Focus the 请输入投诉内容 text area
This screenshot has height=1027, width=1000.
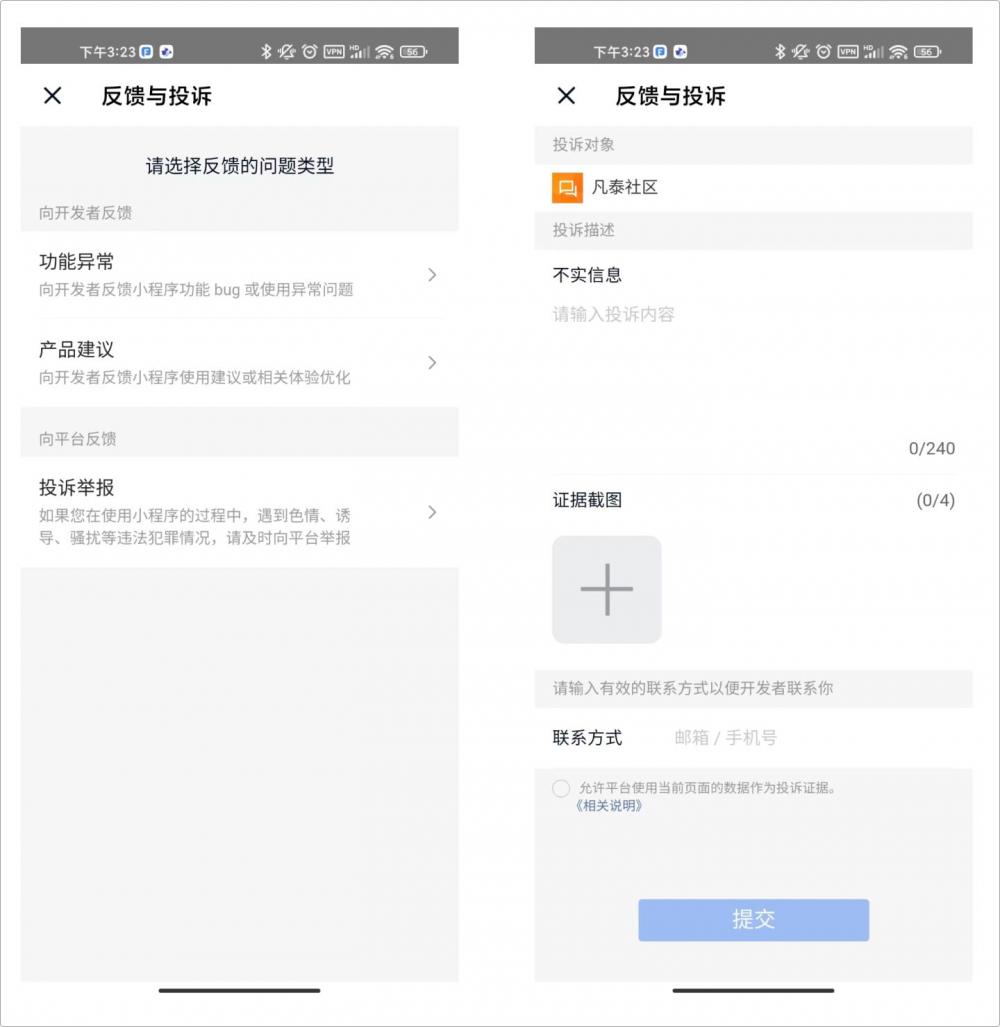point(754,367)
